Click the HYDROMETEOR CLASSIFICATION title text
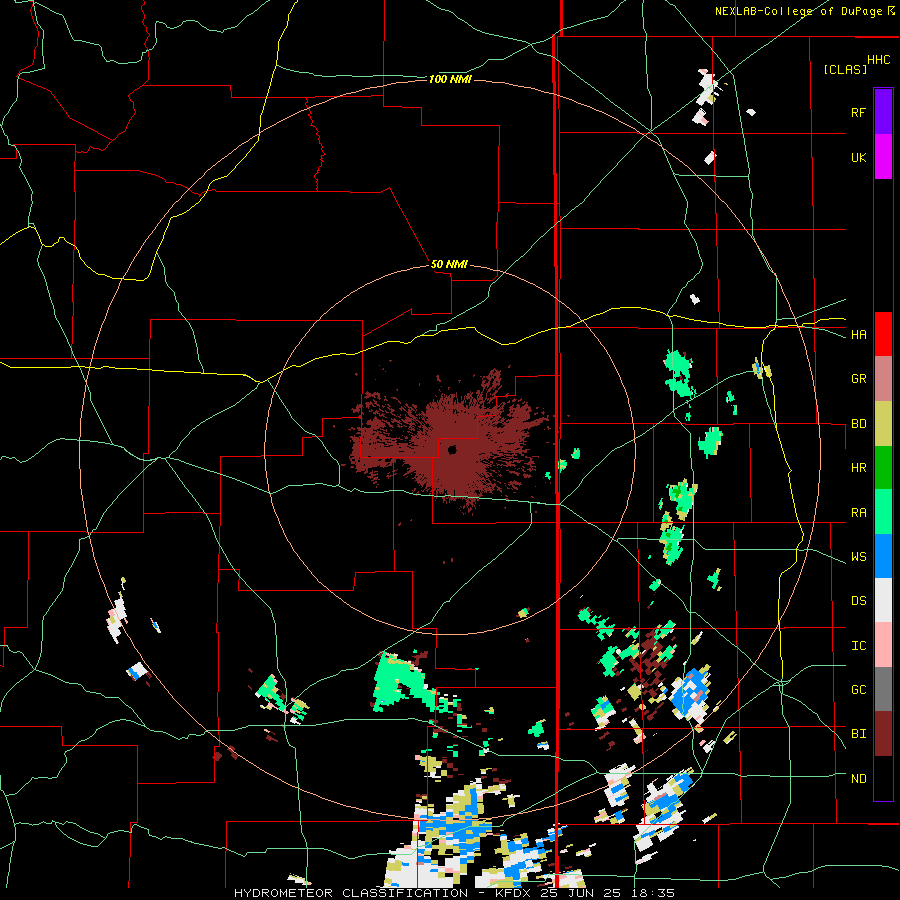The image size is (900, 900). coord(351,893)
